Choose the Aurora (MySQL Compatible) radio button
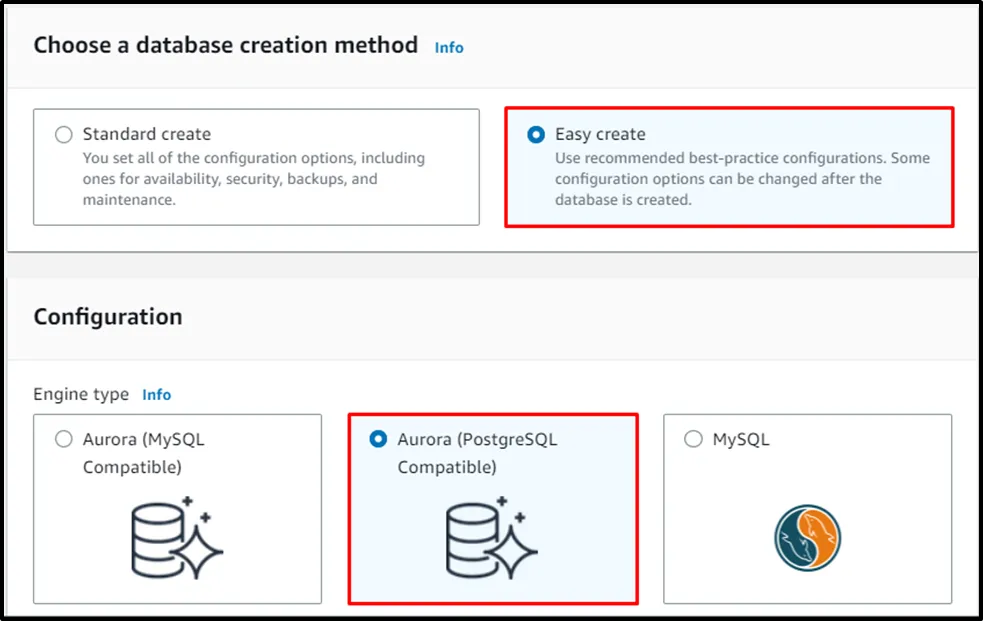 coord(64,439)
